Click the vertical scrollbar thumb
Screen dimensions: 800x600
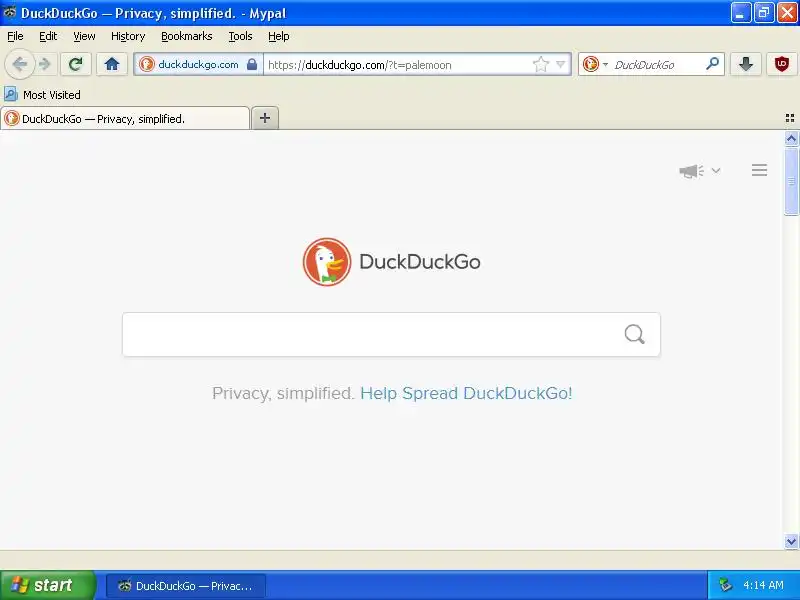point(791,181)
